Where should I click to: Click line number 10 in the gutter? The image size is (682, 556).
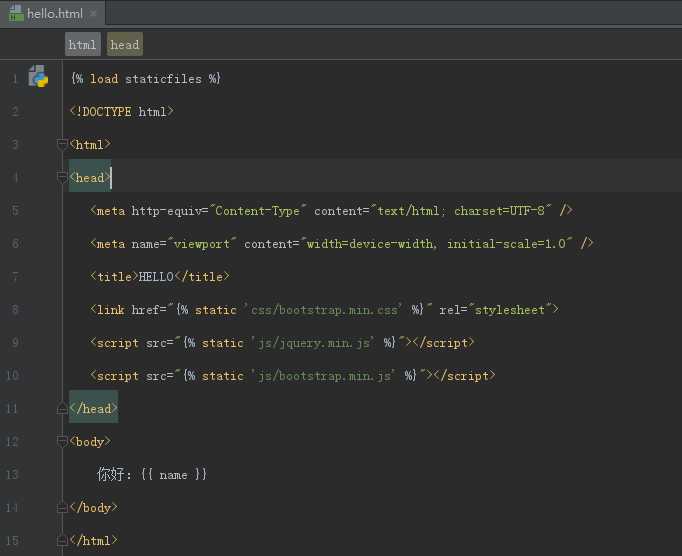coord(12,375)
